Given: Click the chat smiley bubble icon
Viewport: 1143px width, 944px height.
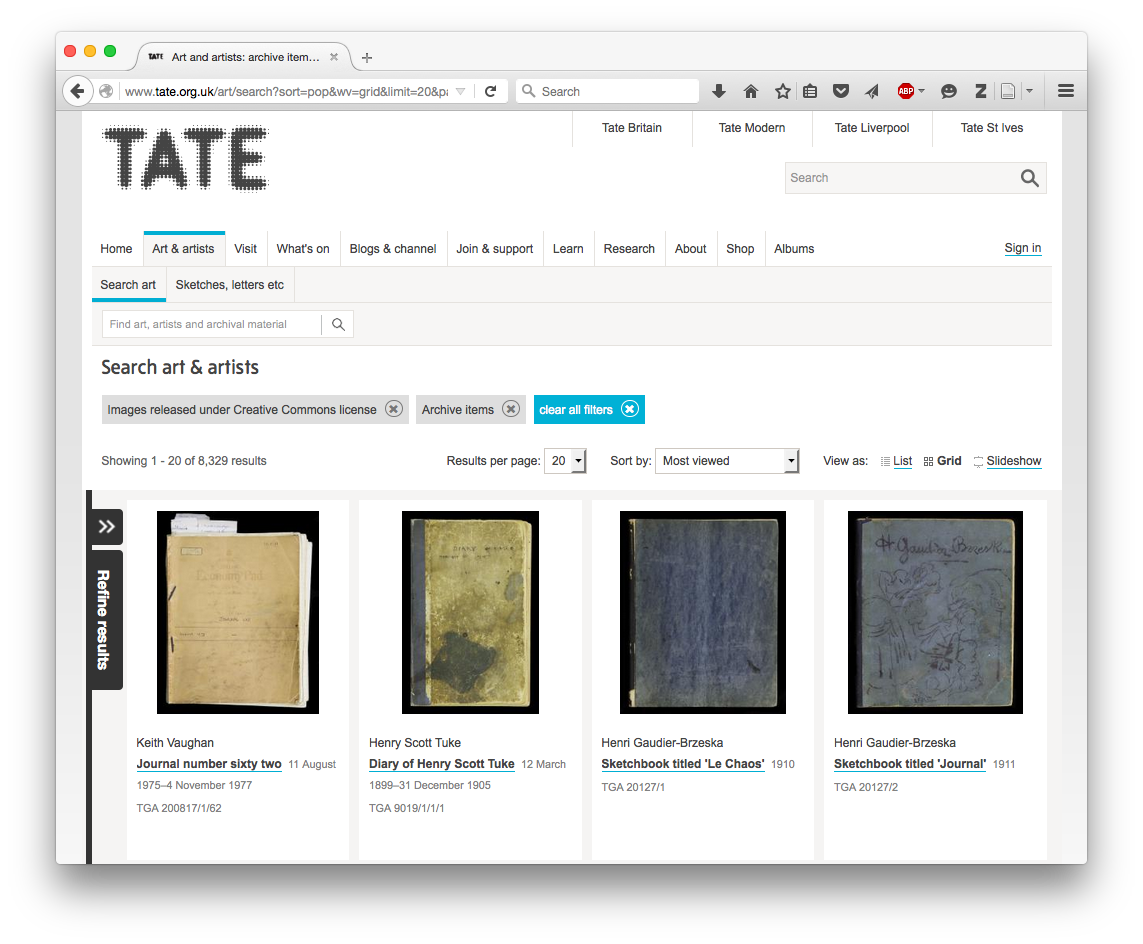Looking at the screenshot, I should coord(948,91).
